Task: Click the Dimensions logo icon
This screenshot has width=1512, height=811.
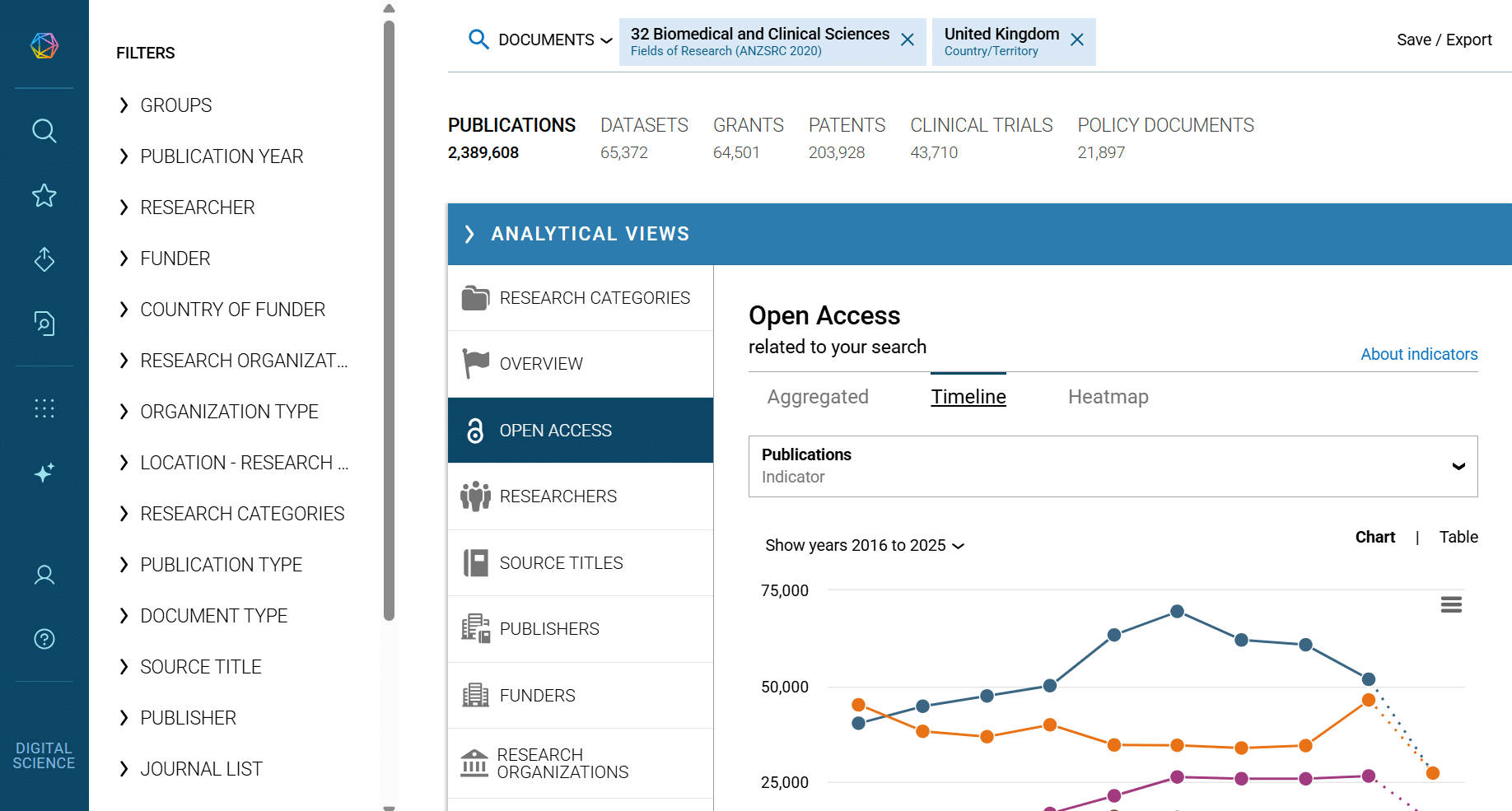Action: 44,45
